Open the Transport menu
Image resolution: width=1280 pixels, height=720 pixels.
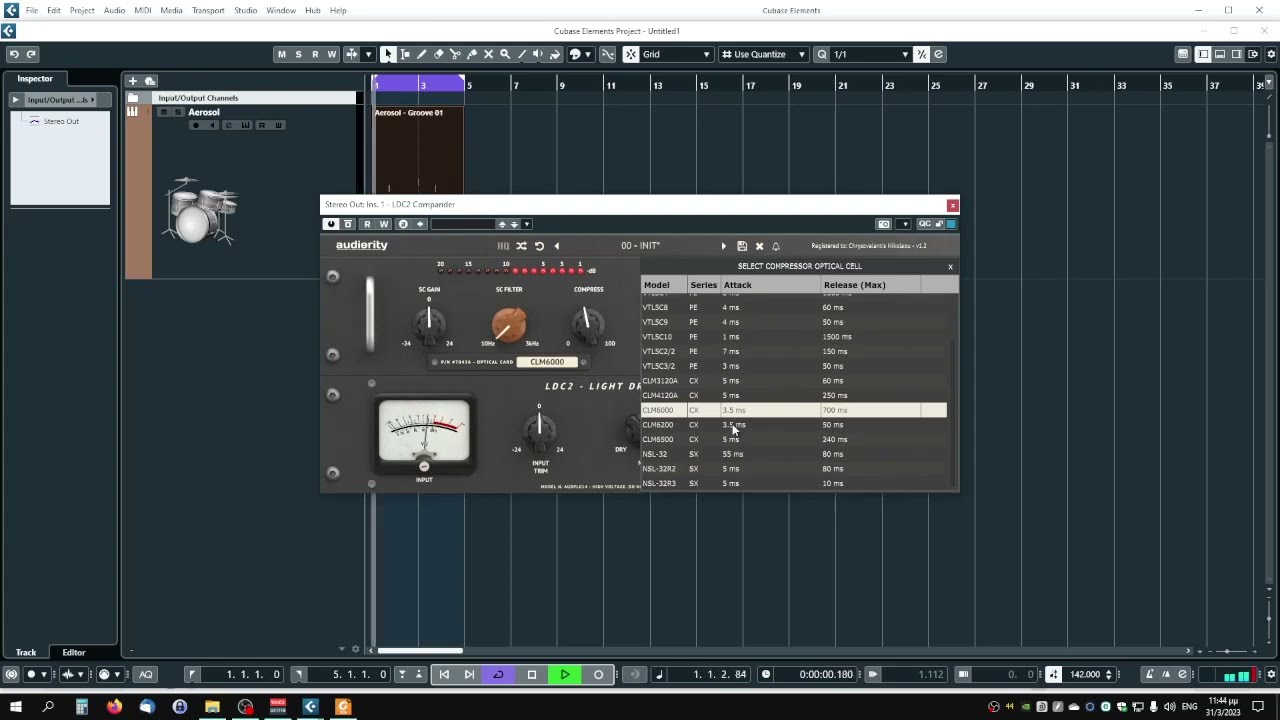pos(208,10)
